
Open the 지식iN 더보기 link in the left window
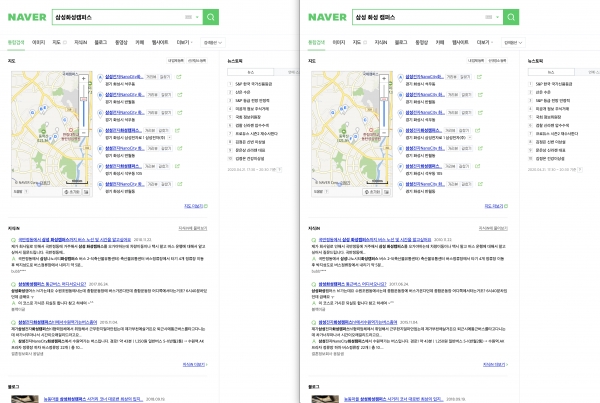click(195, 364)
